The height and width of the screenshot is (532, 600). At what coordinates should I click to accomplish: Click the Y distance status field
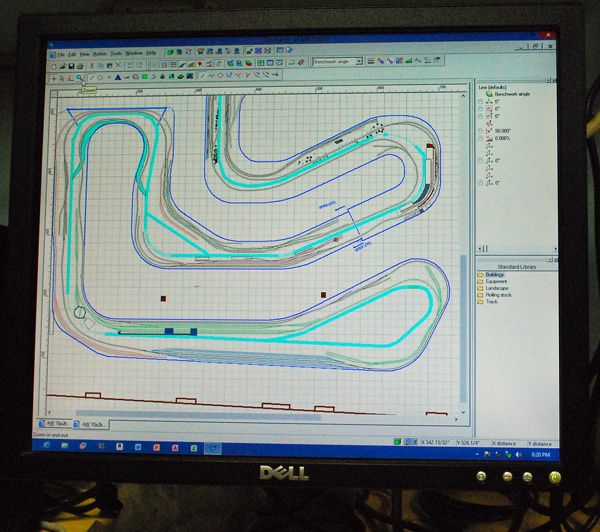[541, 444]
